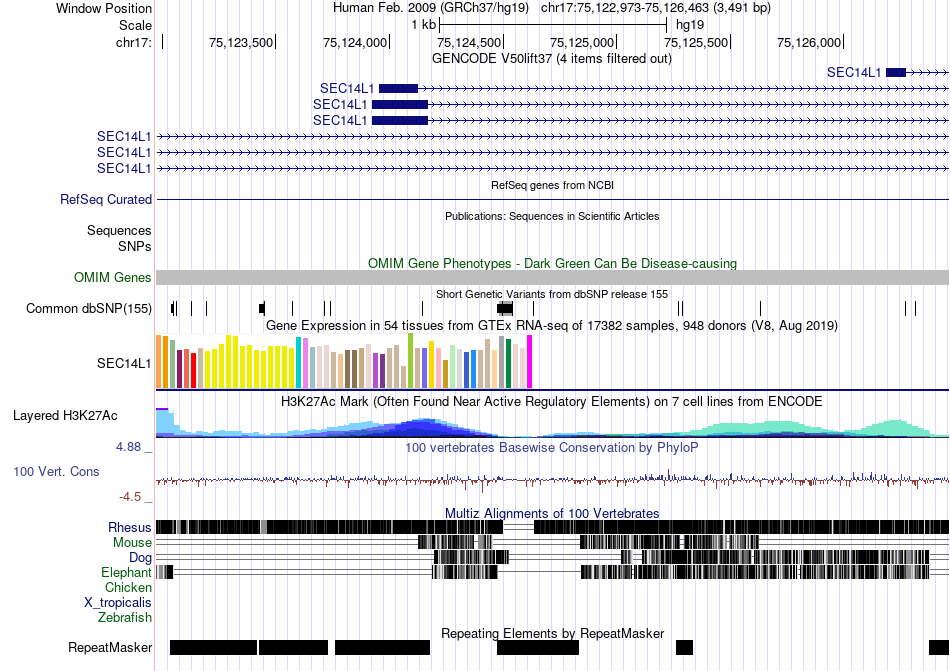Click the 1 kb scale bar
This screenshot has height=671, width=950.
(553, 25)
